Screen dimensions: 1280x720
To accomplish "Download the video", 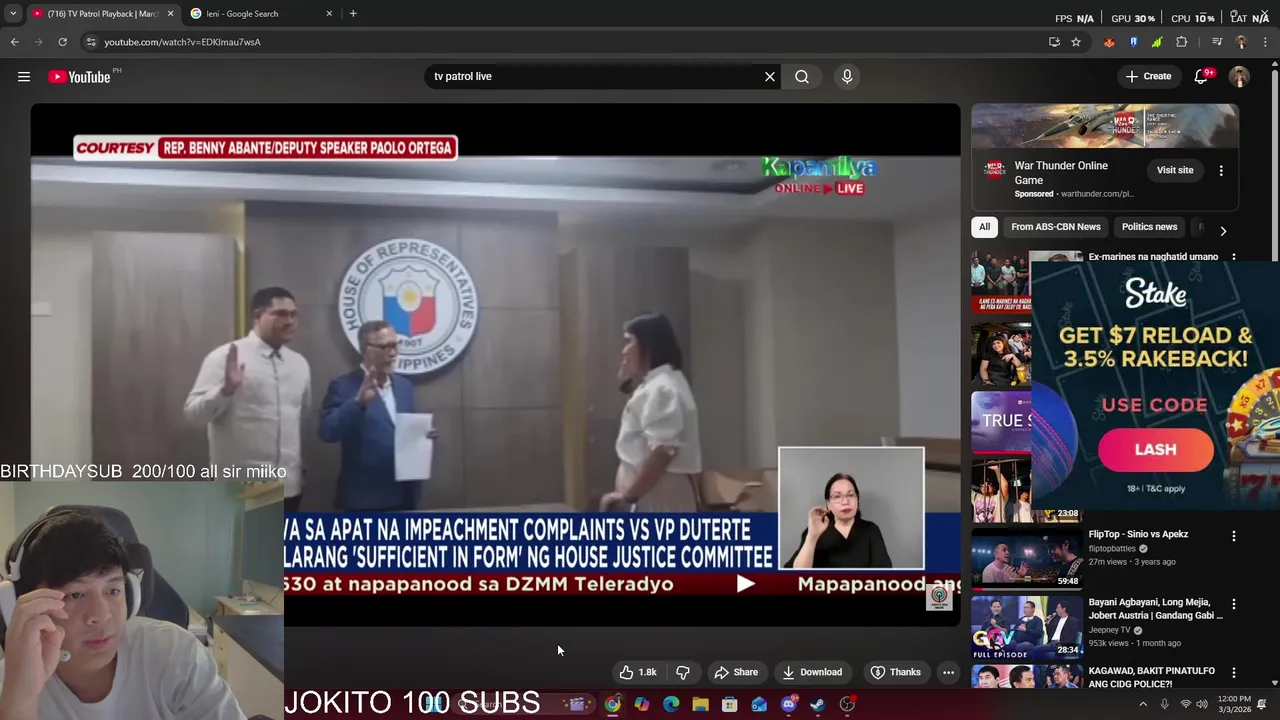I will coord(812,672).
